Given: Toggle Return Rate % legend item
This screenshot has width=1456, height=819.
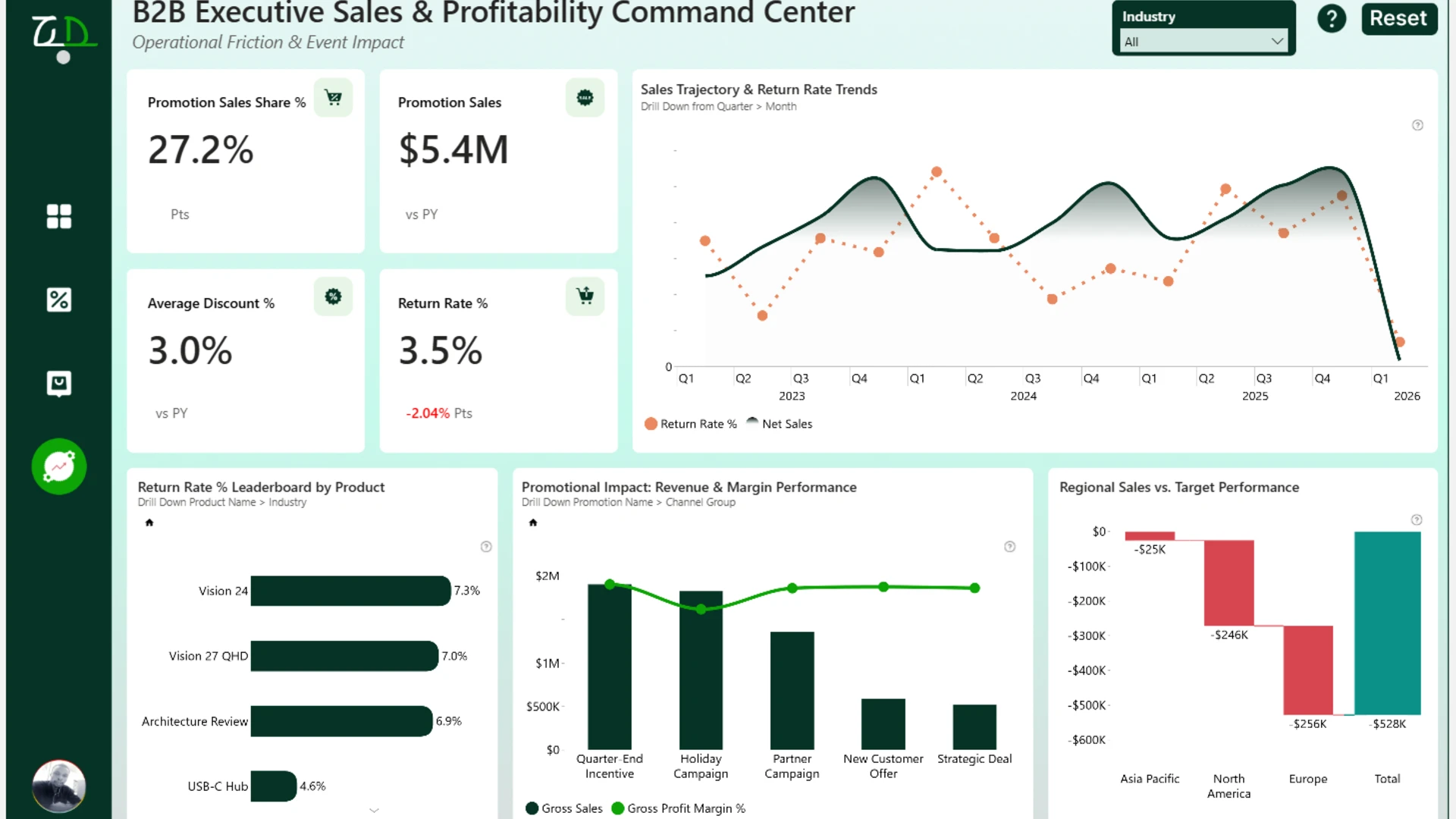Looking at the screenshot, I should (690, 424).
